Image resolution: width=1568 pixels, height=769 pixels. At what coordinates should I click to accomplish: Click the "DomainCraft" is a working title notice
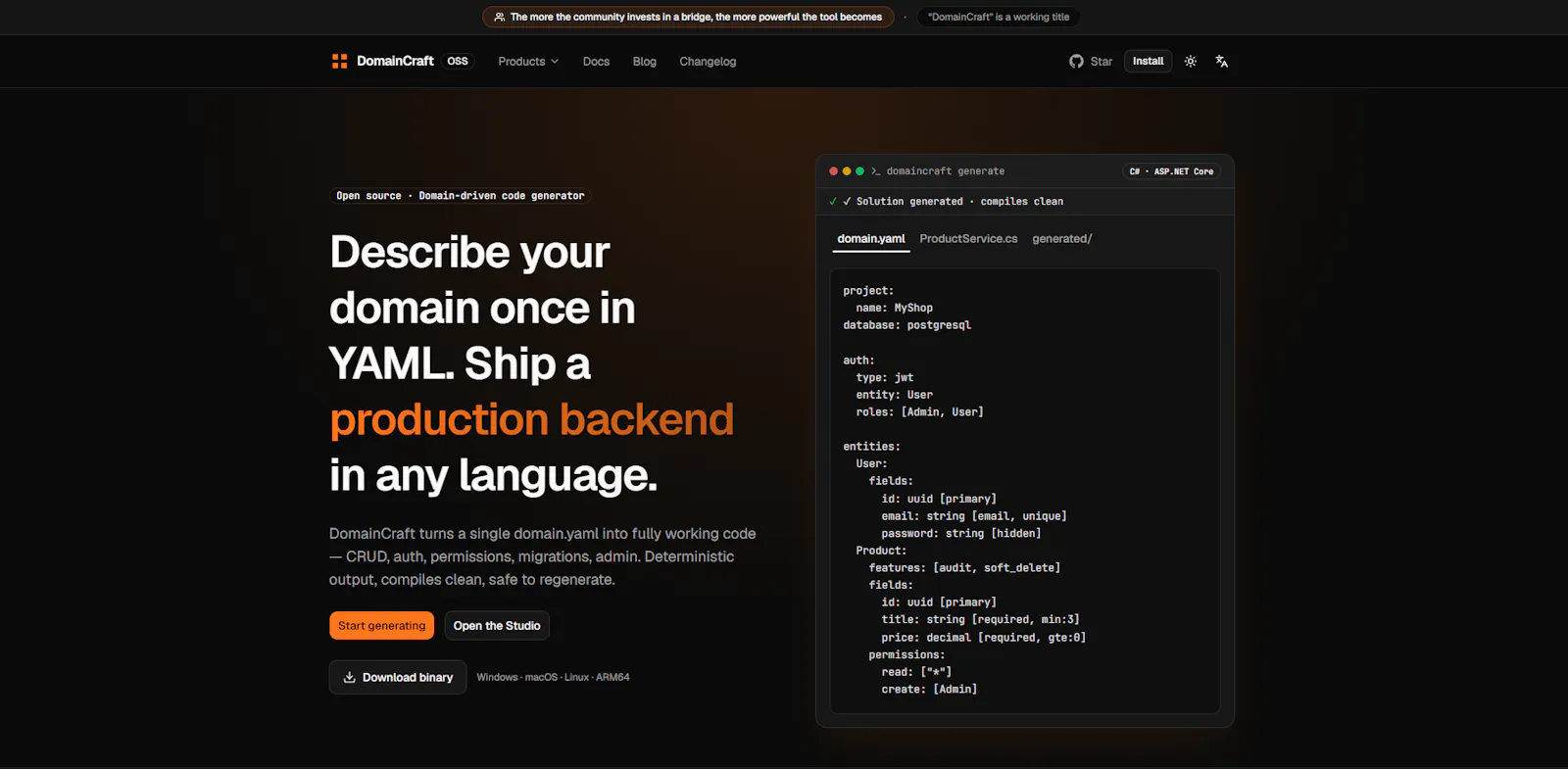click(x=999, y=17)
